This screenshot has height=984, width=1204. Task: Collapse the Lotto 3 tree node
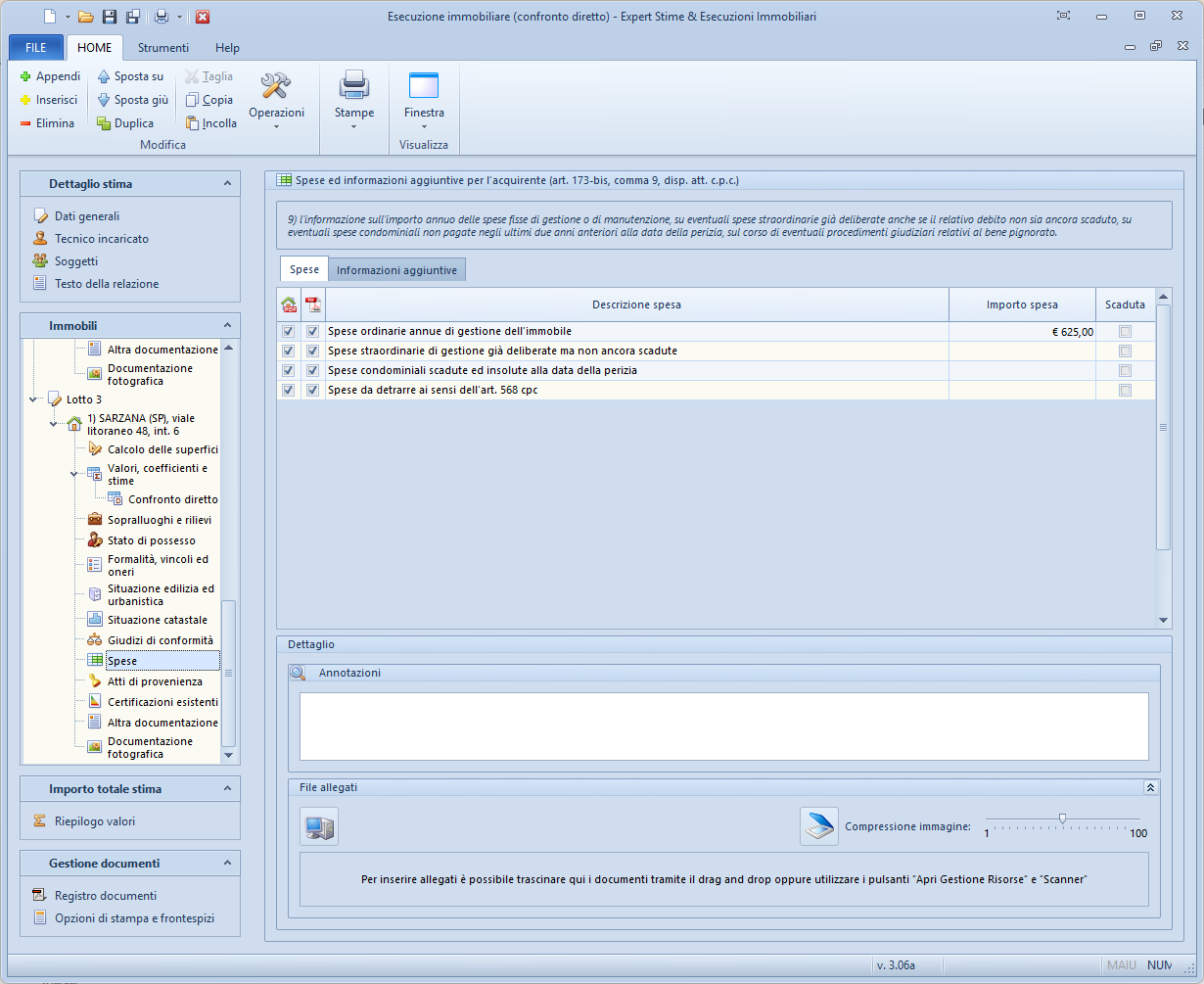coord(34,399)
